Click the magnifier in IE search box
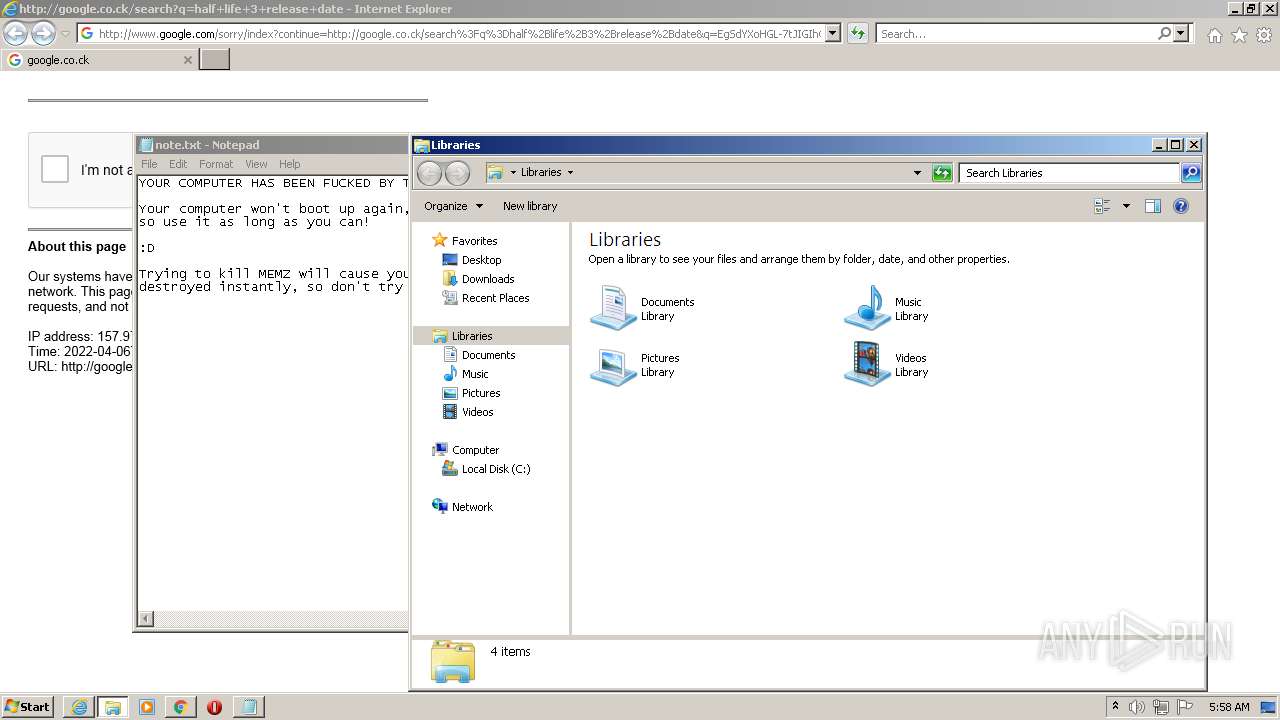Screen dimensions: 1280x720 point(1164,33)
